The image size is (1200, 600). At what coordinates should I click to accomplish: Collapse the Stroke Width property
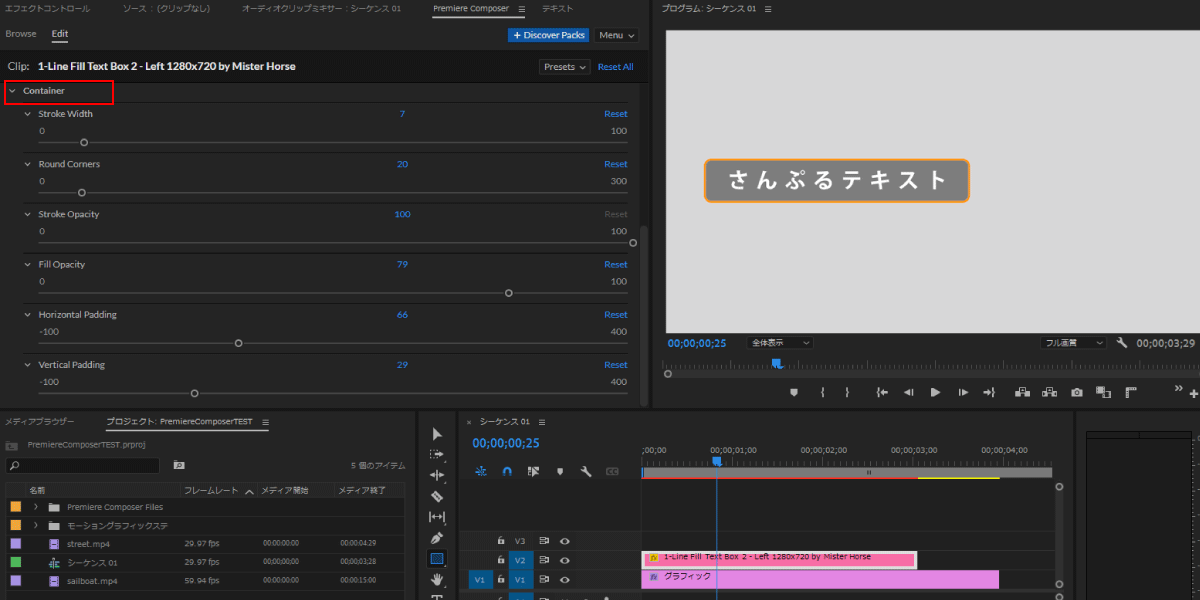28,114
